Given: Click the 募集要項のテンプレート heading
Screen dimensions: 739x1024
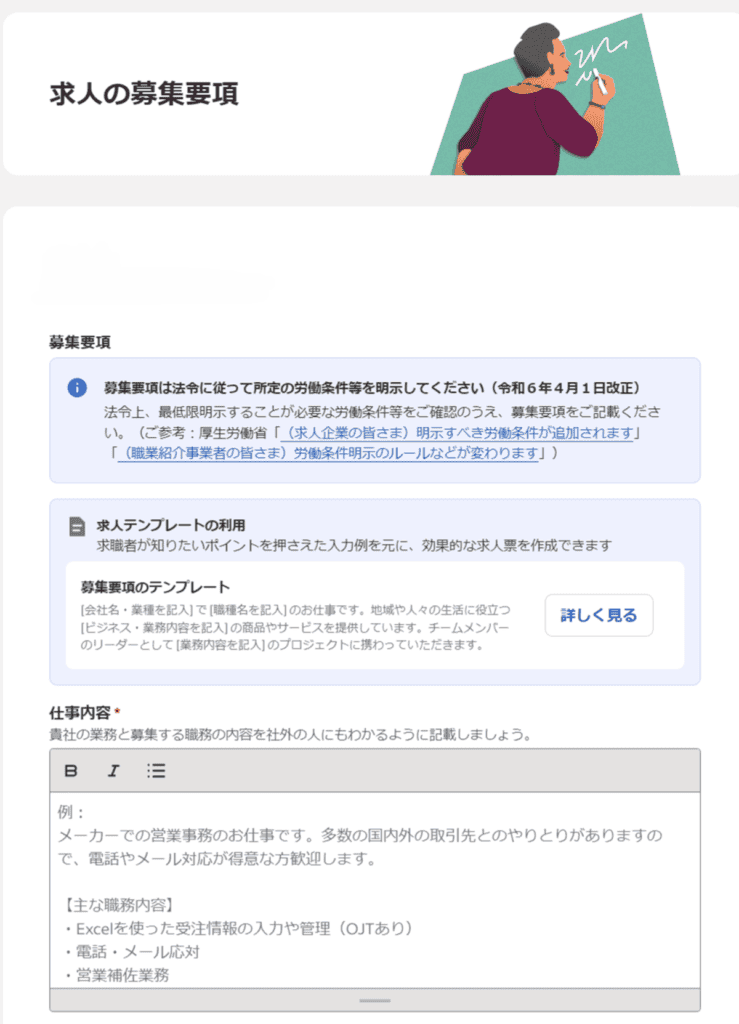Looking at the screenshot, I should (x=155, y=587).
